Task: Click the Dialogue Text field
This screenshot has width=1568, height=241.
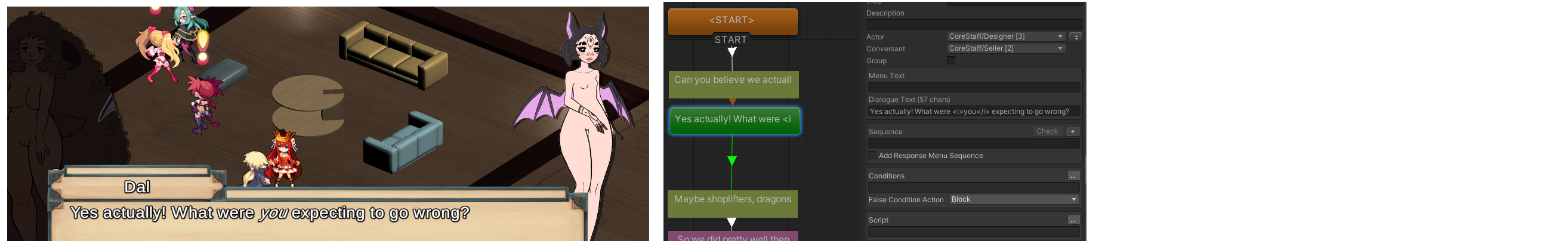Action: click(974, 112)
